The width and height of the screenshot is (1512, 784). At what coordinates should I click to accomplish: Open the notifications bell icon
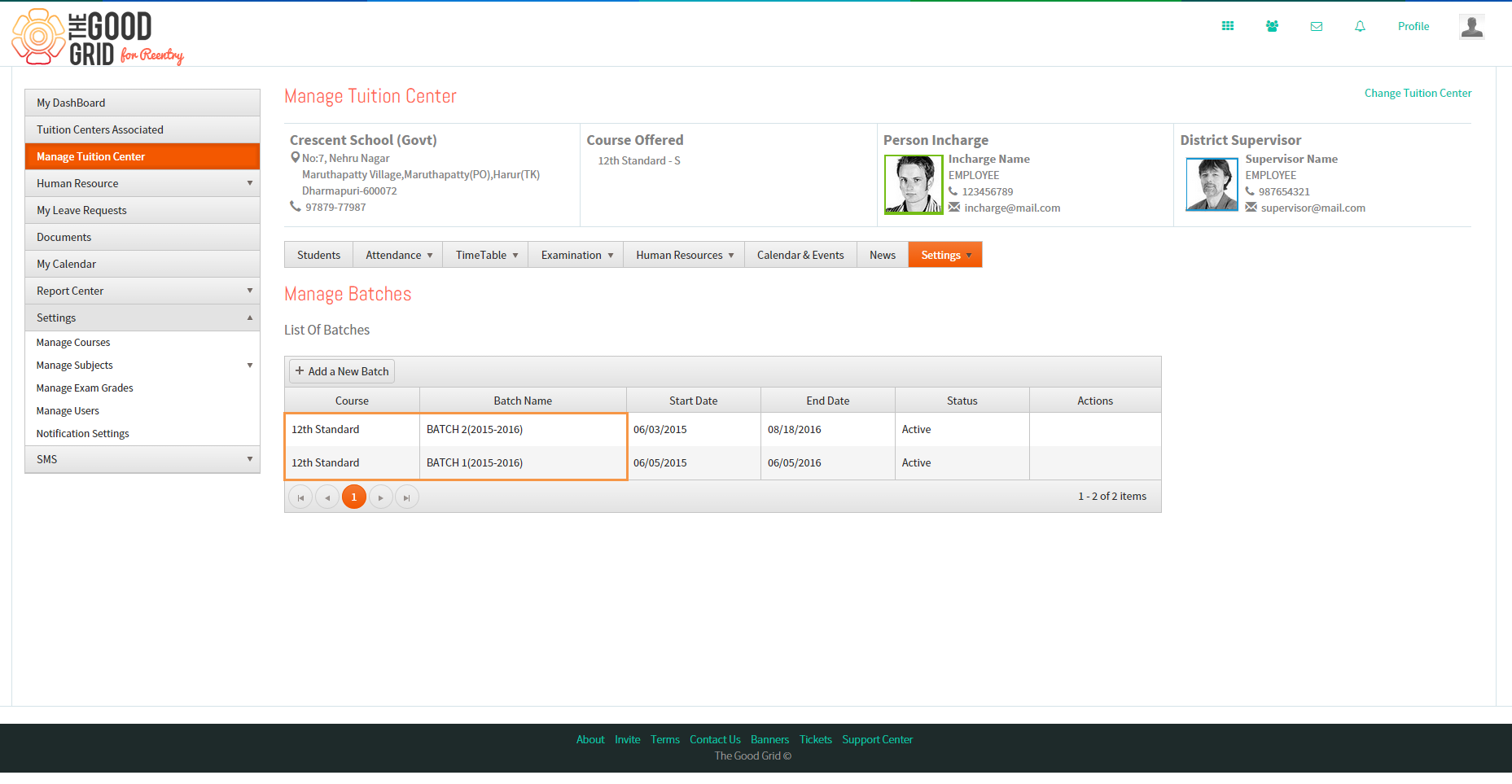pos(1360,26)
